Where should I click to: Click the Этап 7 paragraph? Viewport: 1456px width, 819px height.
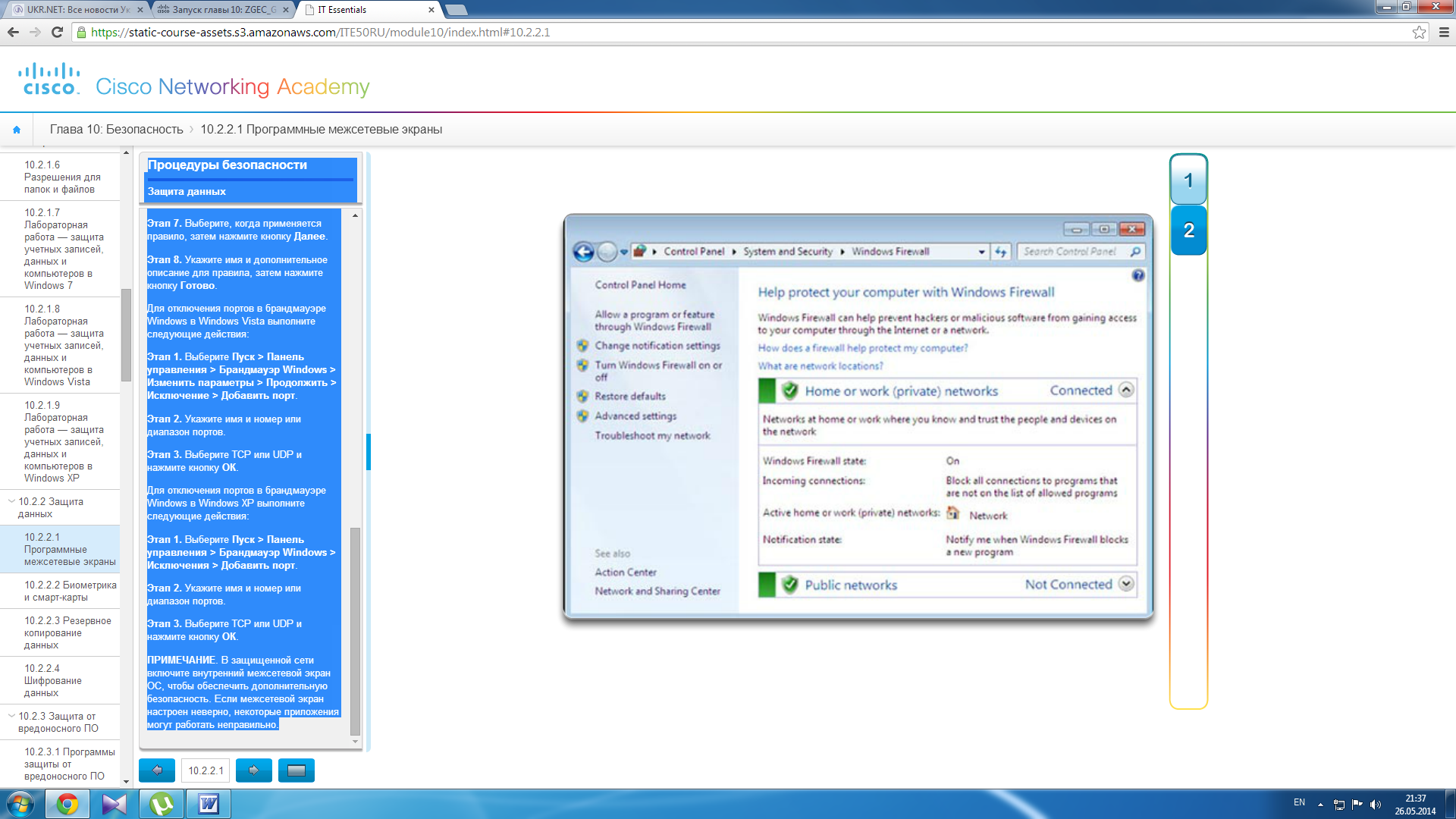point(237,230)
